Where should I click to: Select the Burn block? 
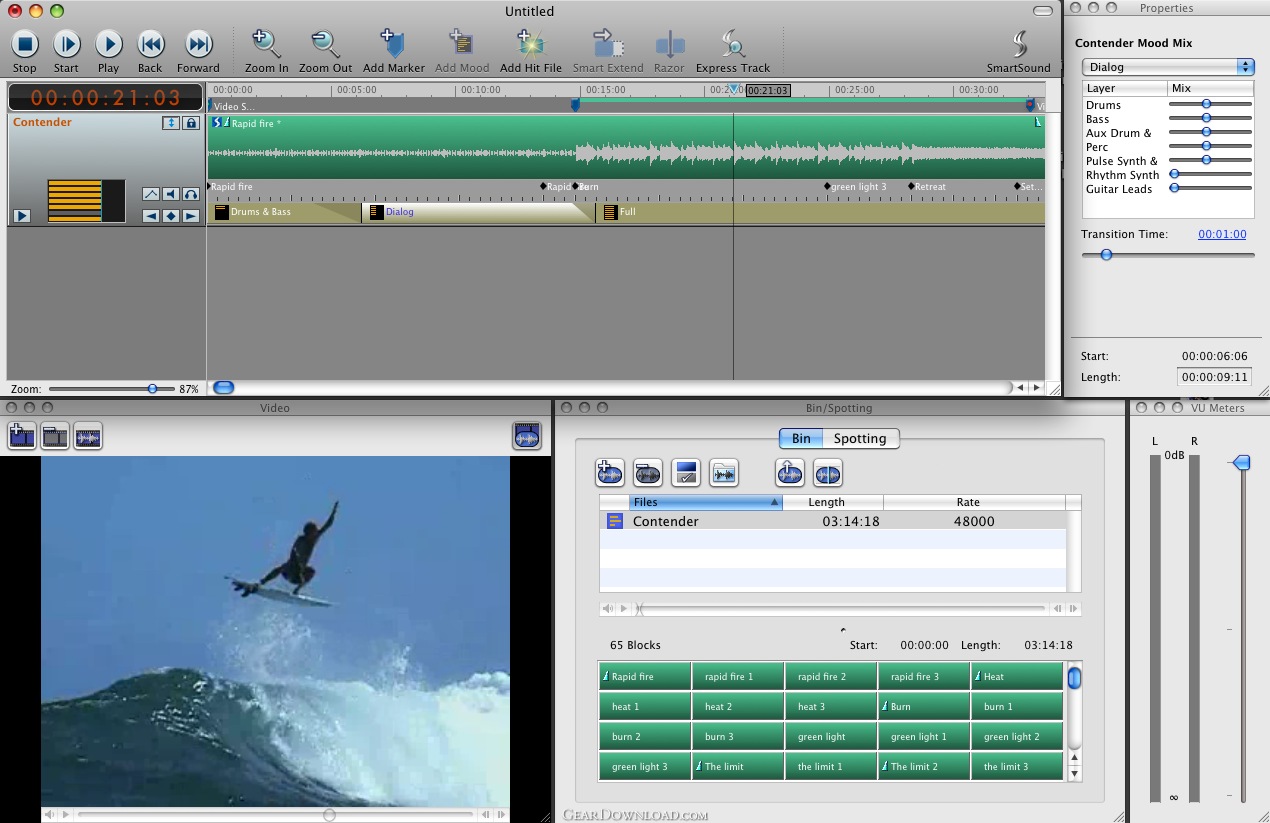point(924,707)
